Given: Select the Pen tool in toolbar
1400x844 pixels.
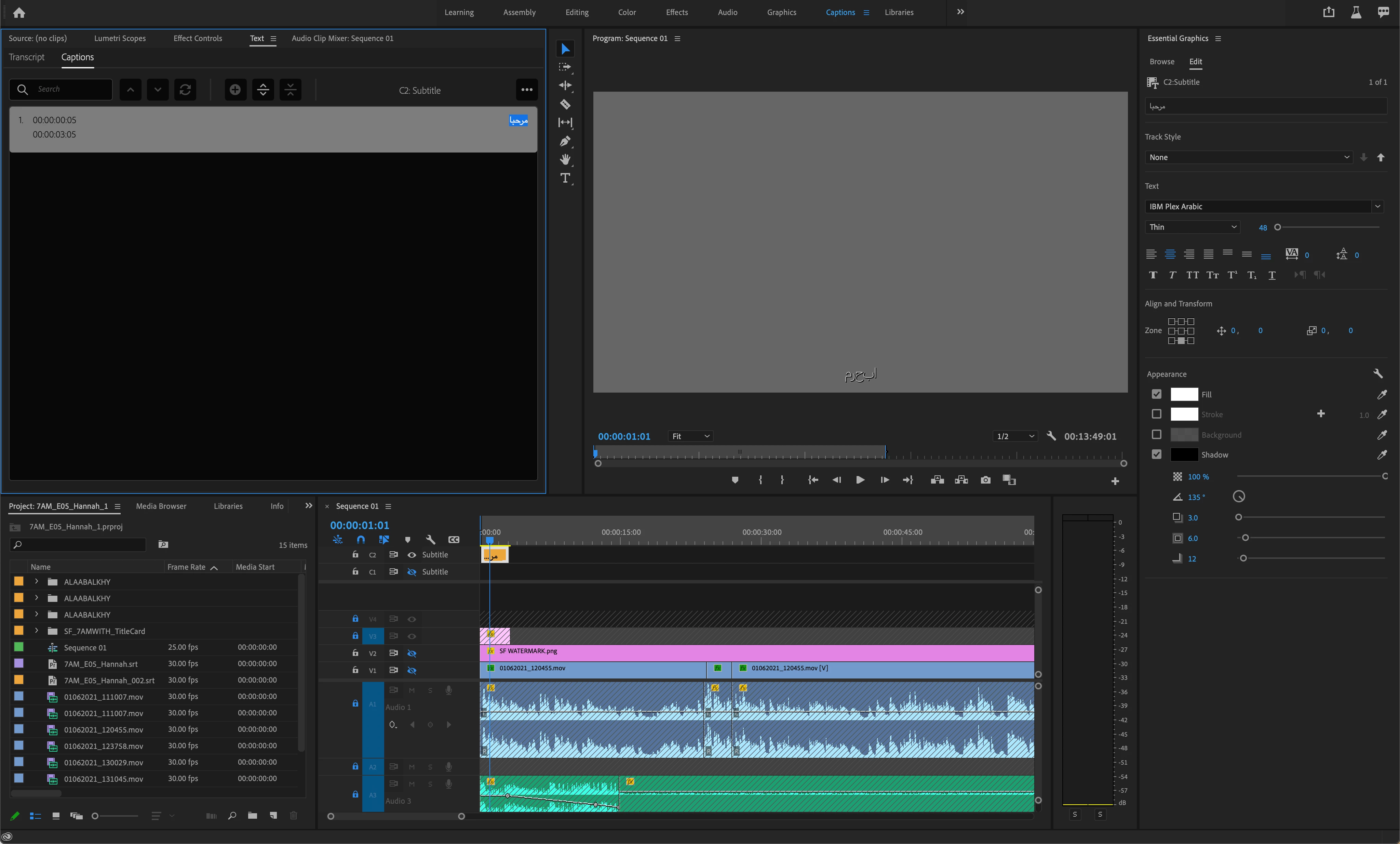Looking at the screenshot, I should (x=565, y=141).
